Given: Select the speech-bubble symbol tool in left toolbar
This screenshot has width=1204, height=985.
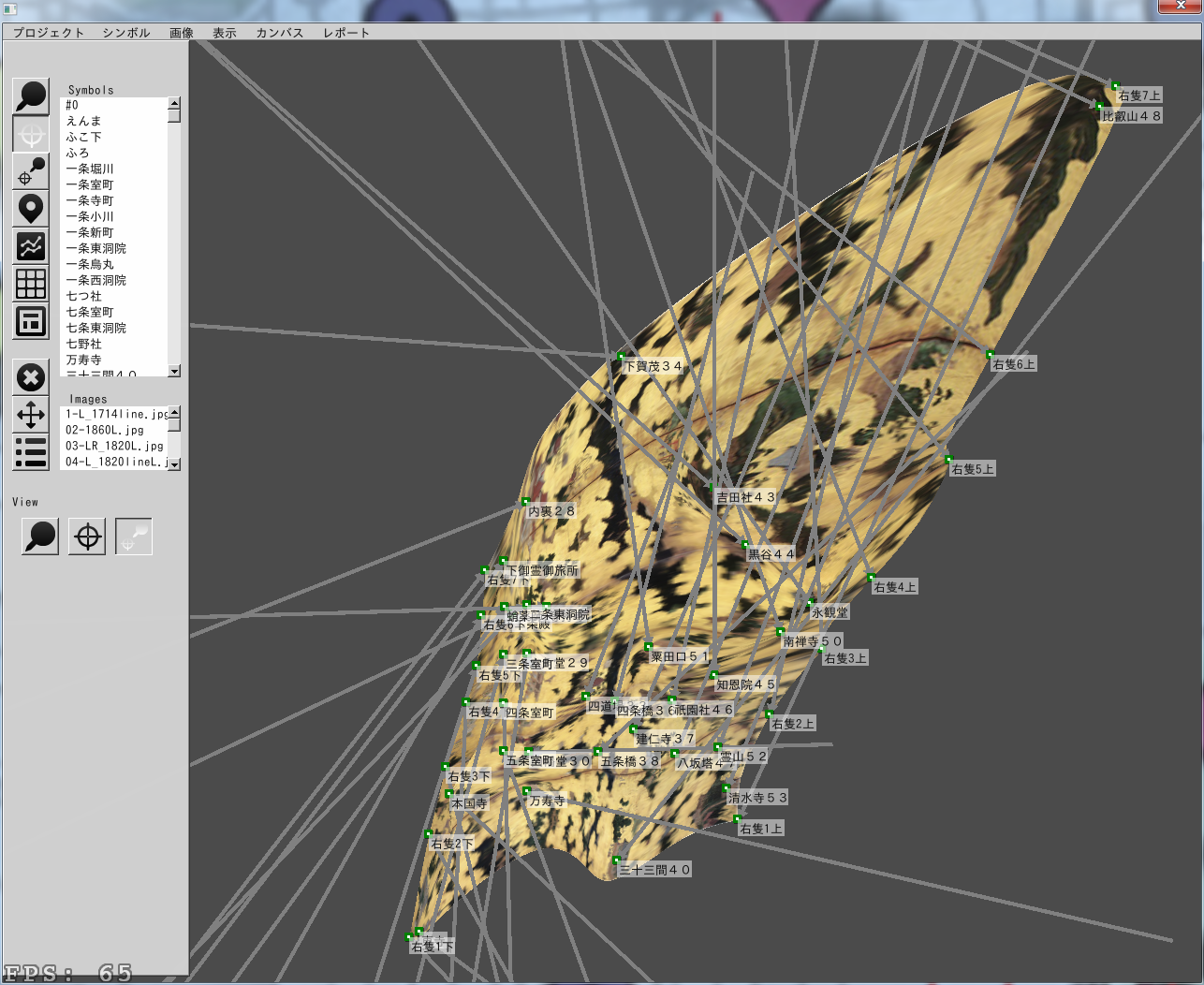Looking at the screenshot, I should click(31, 96).
